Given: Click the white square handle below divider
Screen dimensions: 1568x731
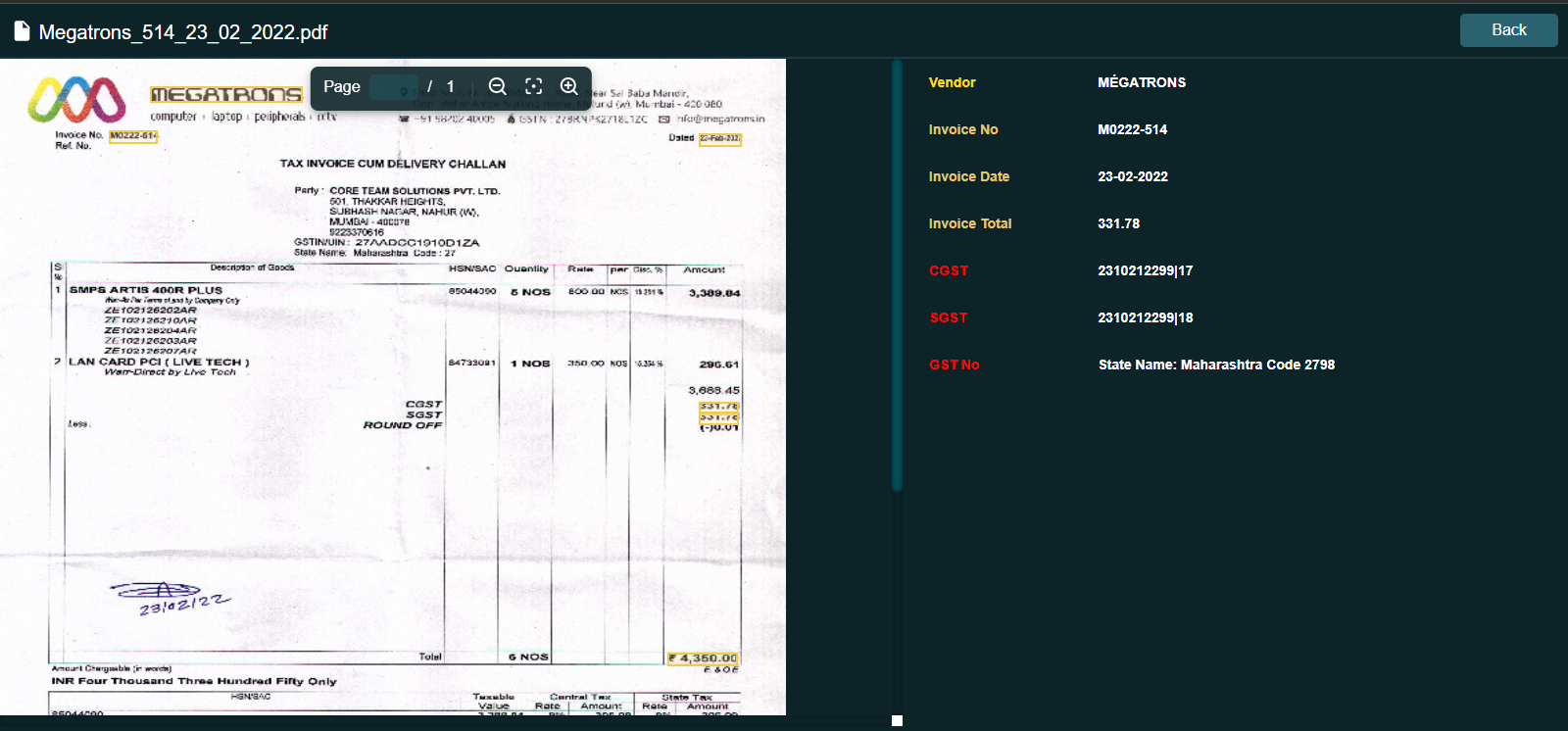Looking at the screenshot, I should (x=897, y=720).
